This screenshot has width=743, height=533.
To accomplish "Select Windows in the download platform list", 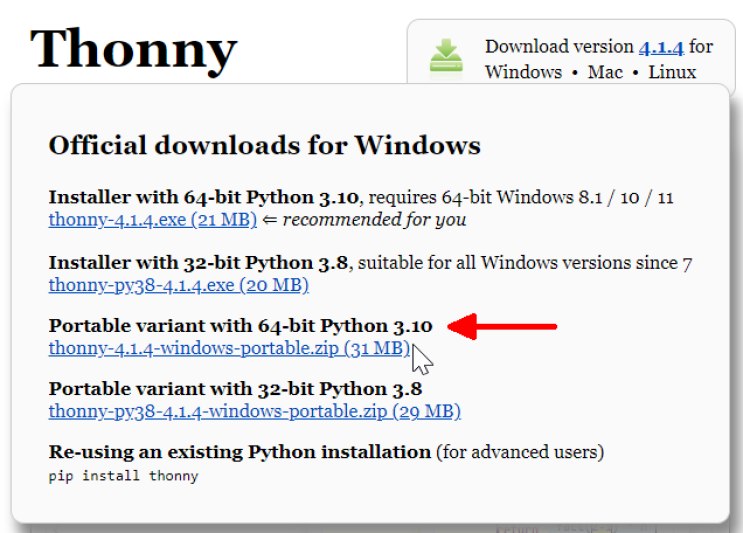I will (520, 72).
